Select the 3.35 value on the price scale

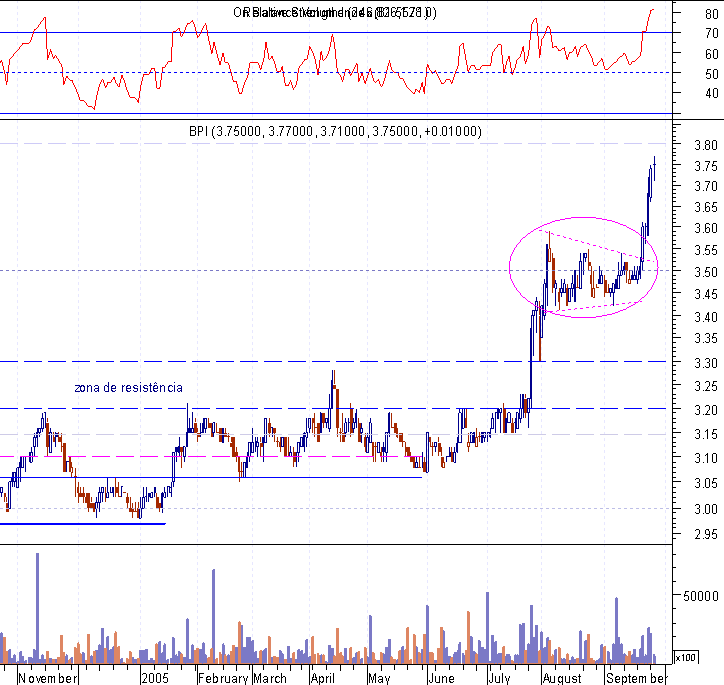[x=706, y=339]
